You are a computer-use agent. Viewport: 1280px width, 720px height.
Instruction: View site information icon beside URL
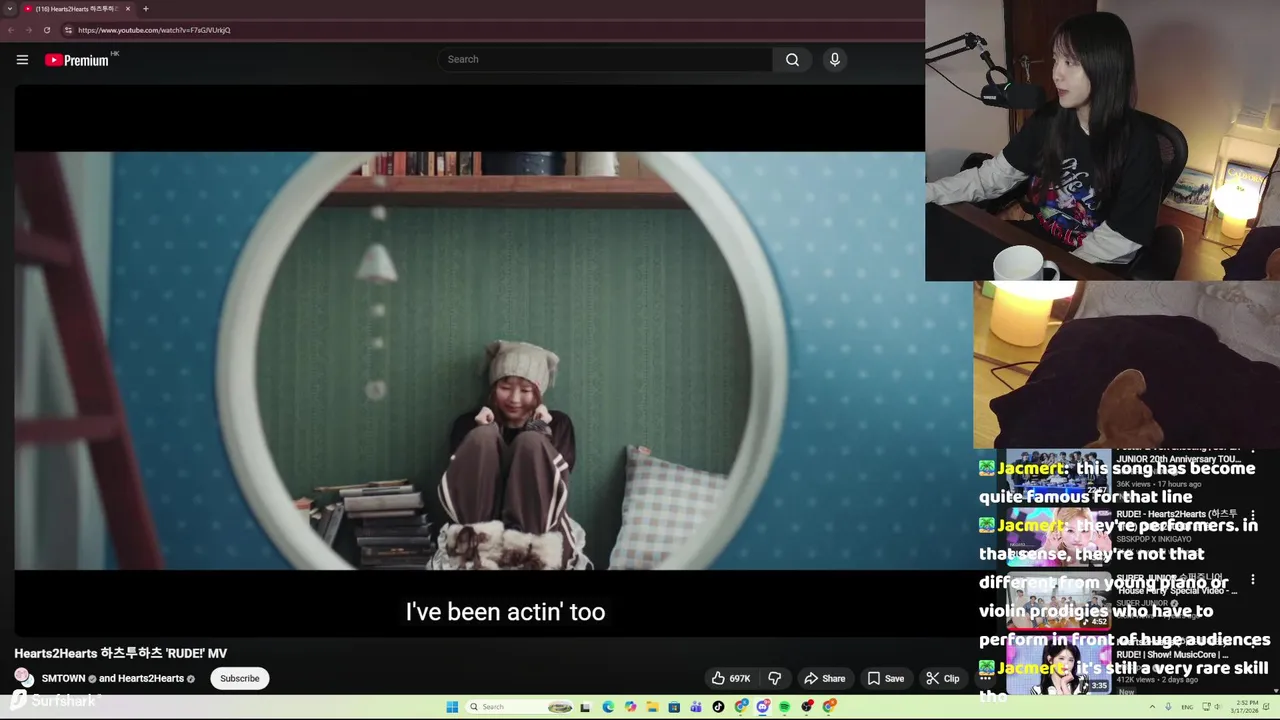click(68, 30)
